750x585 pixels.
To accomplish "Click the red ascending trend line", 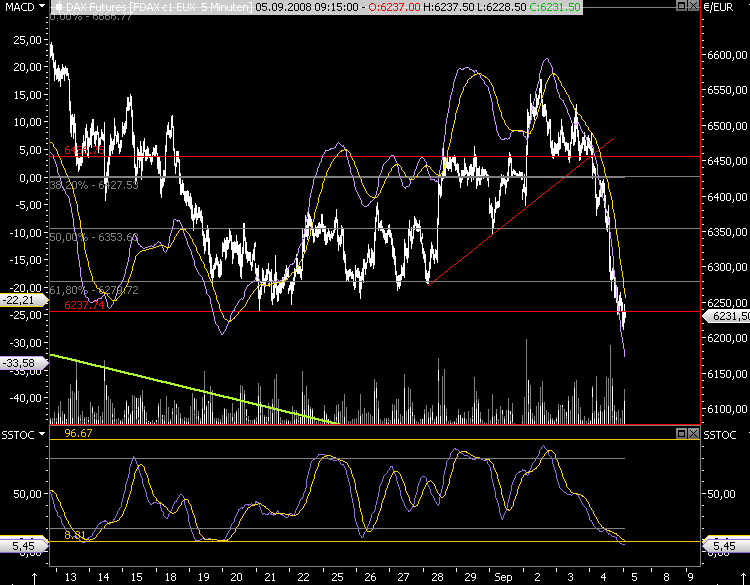I will (x=521, y=211).
